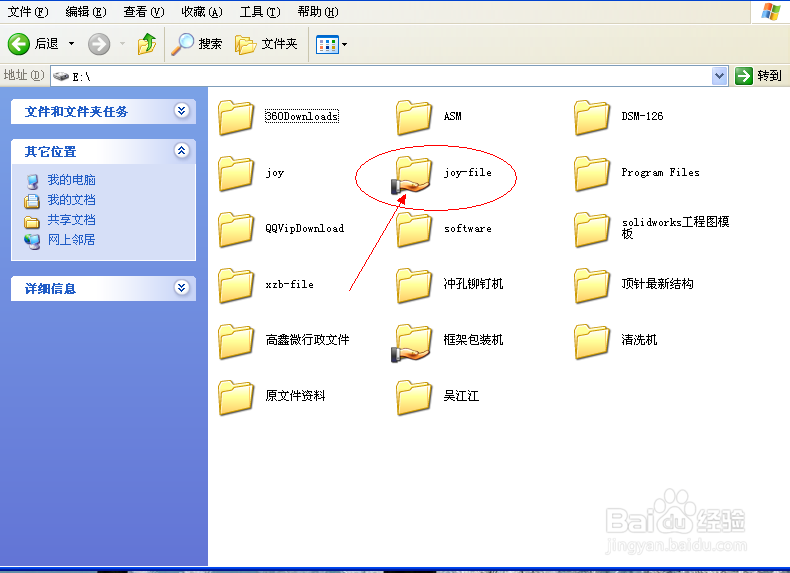Click the 顶针最新结构 name text
The width and height of the screenshot is (790, 573).
(x=657, y=284)
